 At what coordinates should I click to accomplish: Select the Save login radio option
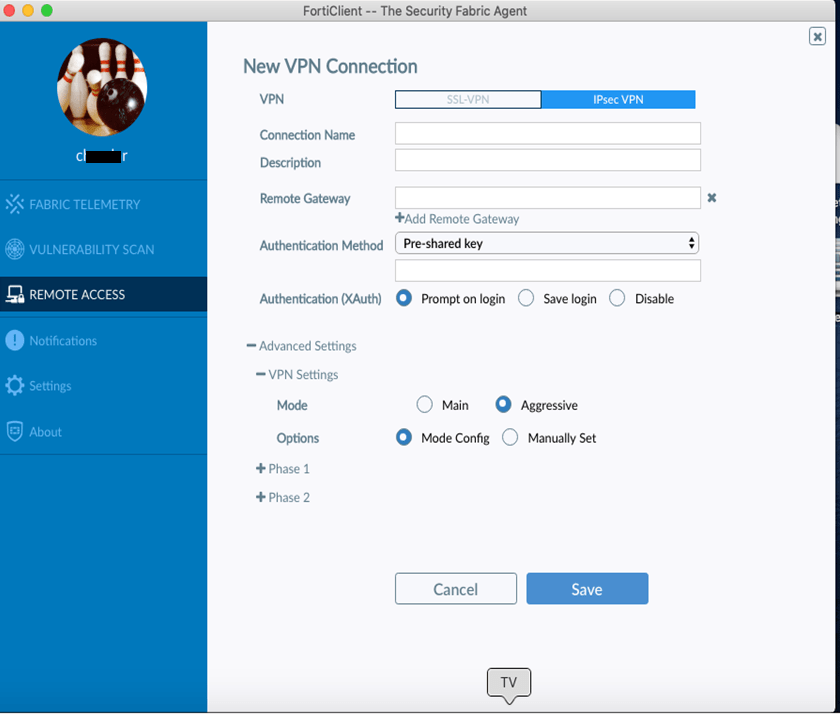pos(526,298)
